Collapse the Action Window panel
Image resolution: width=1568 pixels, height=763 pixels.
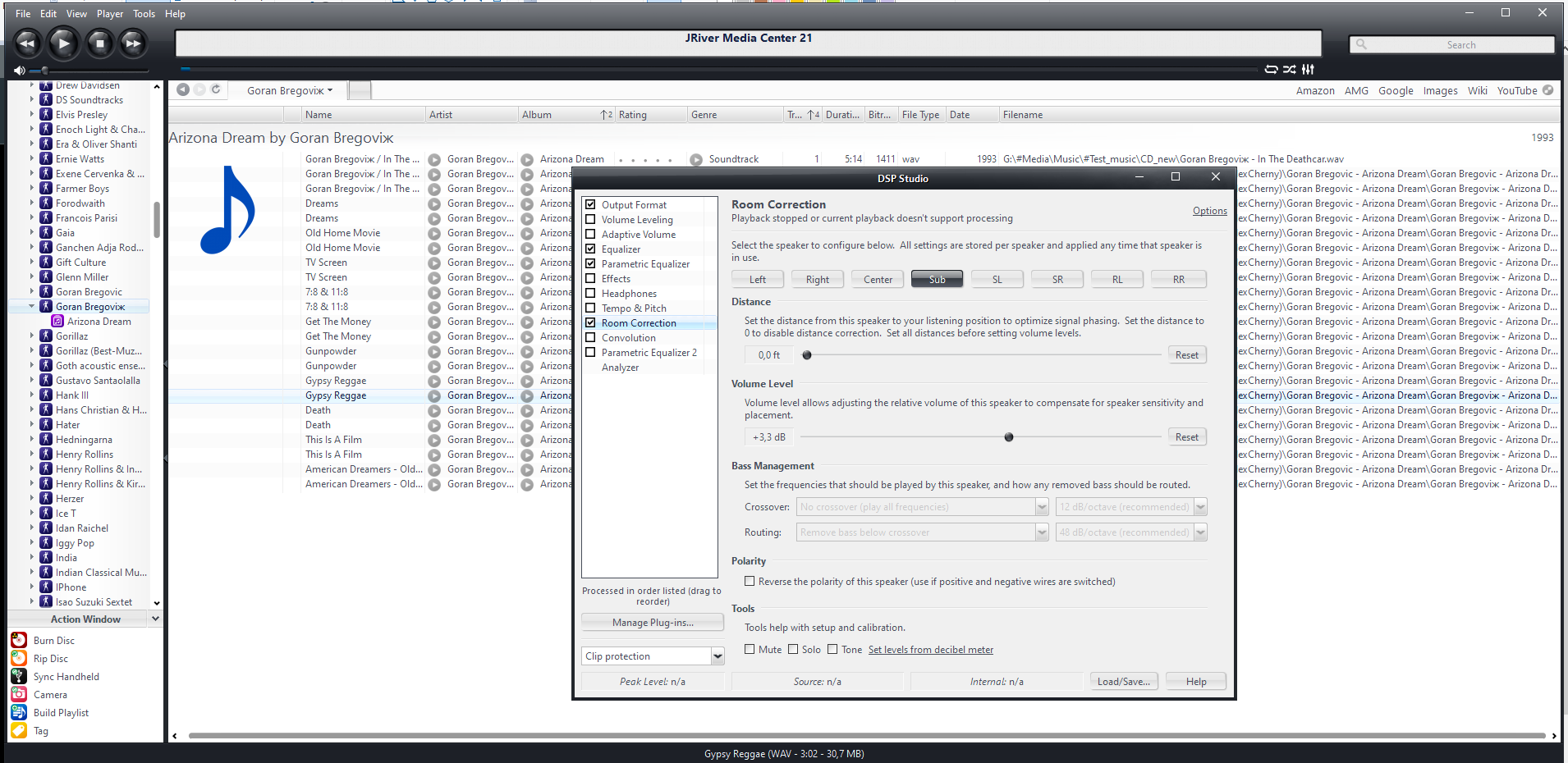(155, 619)
